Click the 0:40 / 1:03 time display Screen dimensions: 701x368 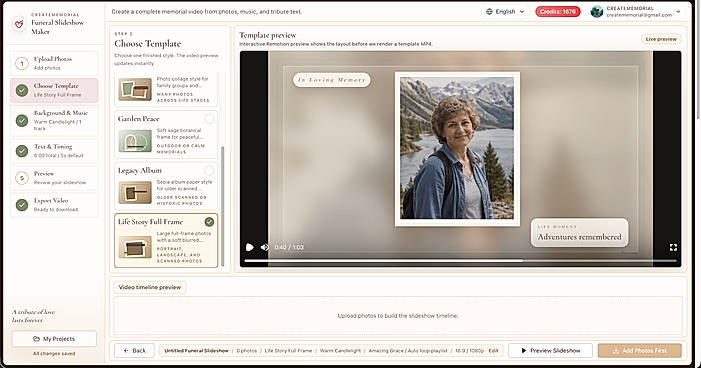point(289,247)
